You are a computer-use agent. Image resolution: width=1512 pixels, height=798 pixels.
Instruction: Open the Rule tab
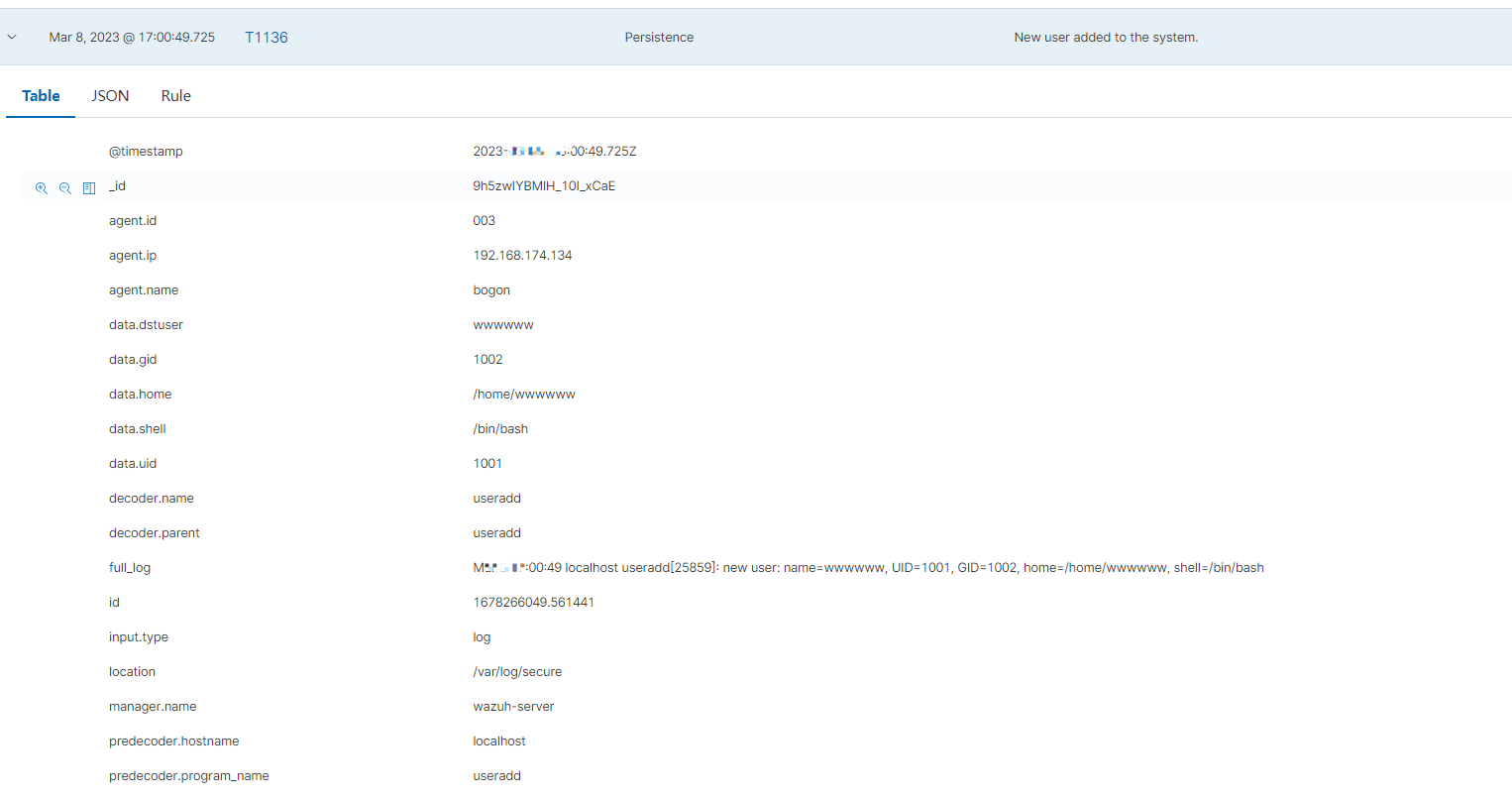pyautogui.click(x=175, y=96)
